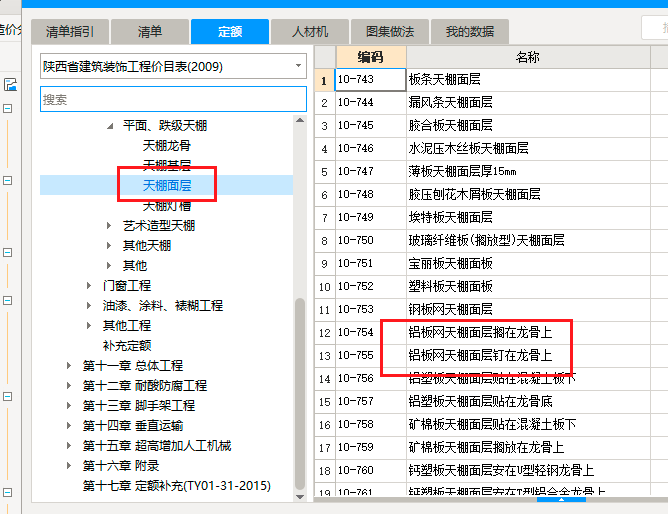Image resolution: width=668 pixels, height=514 pixels.
Task: Select row 胶合板天棚面层
Action: coord(528,126)
